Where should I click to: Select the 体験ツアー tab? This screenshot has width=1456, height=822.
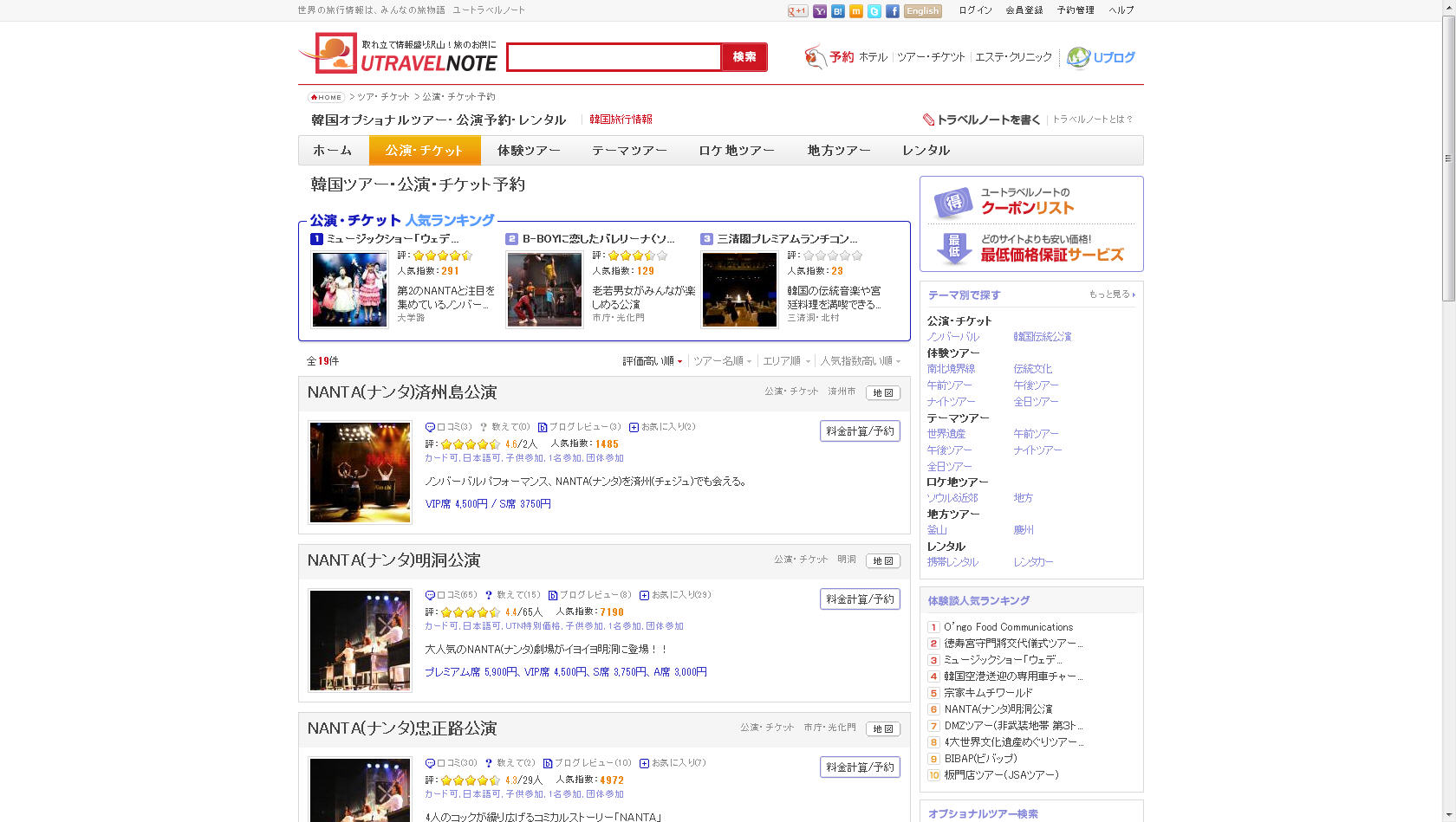click(529, 151)
